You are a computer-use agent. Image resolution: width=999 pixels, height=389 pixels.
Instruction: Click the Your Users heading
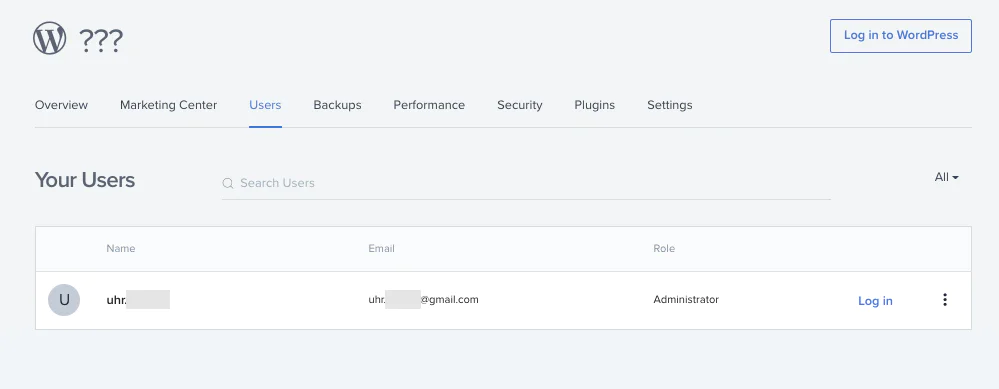[x=85, y=180]
